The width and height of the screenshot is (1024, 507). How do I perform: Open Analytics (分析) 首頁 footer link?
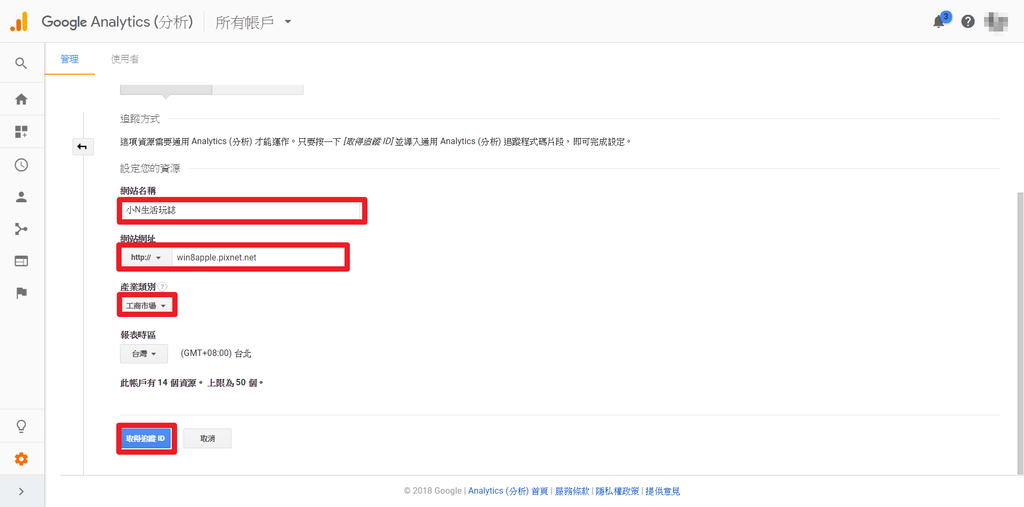(x=508, y=491)
